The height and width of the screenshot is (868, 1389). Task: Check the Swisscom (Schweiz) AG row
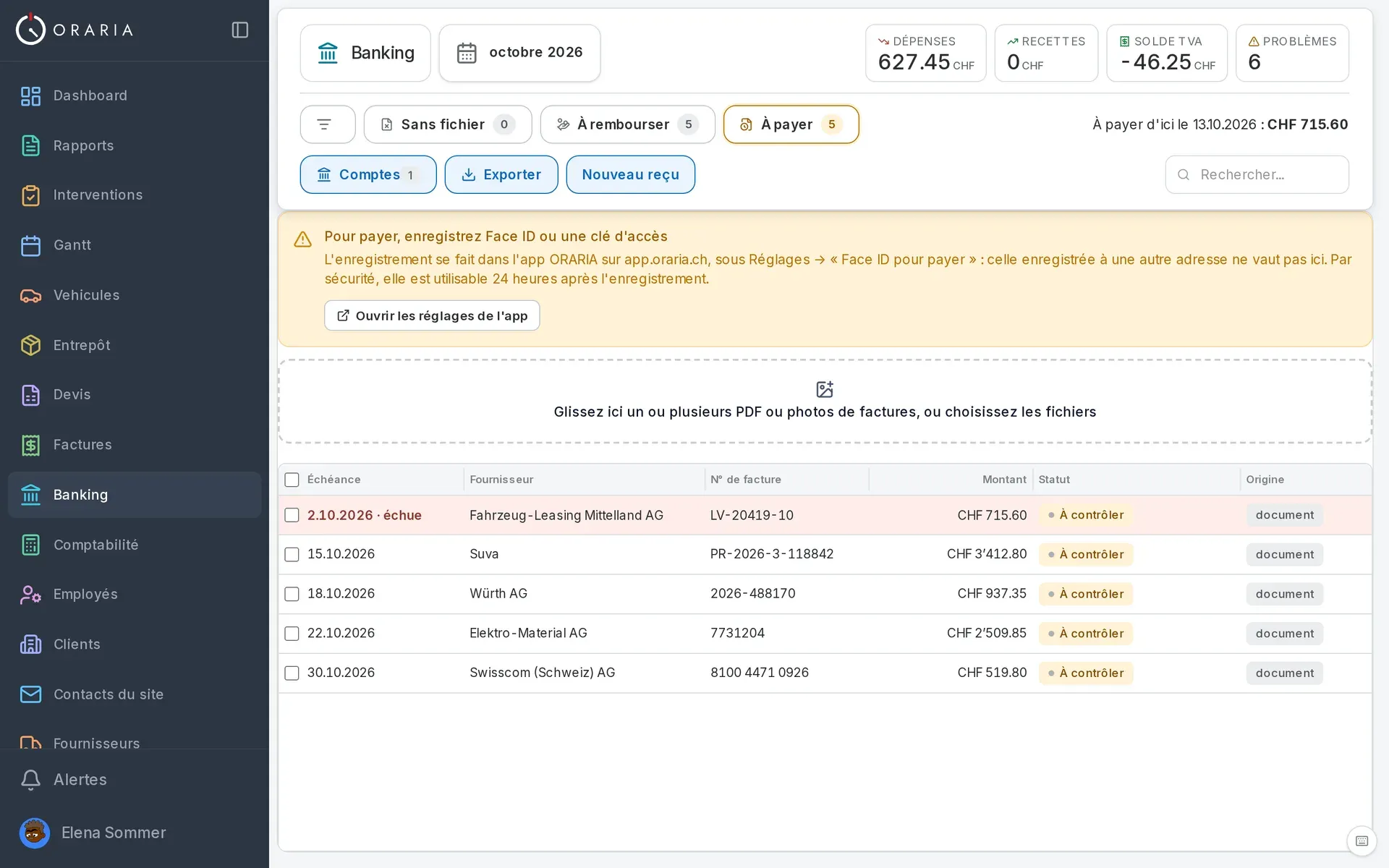tap(292, 673)
